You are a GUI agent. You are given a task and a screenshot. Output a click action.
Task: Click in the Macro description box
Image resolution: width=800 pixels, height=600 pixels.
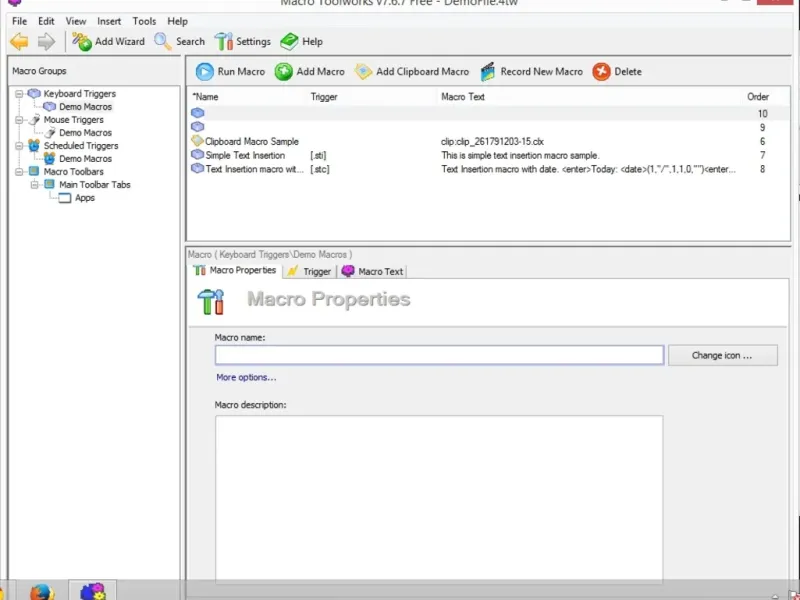tap(439, 499)
